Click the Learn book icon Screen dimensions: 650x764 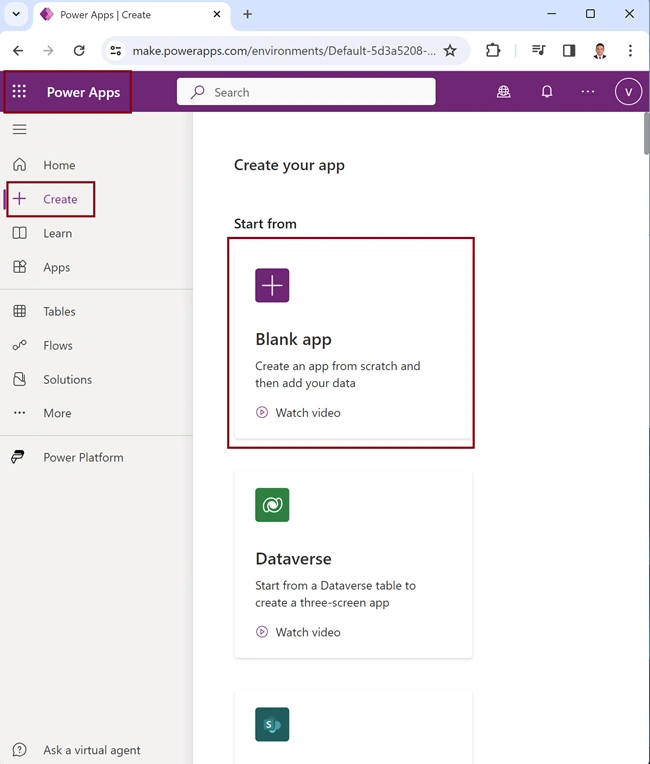point(19,233)
